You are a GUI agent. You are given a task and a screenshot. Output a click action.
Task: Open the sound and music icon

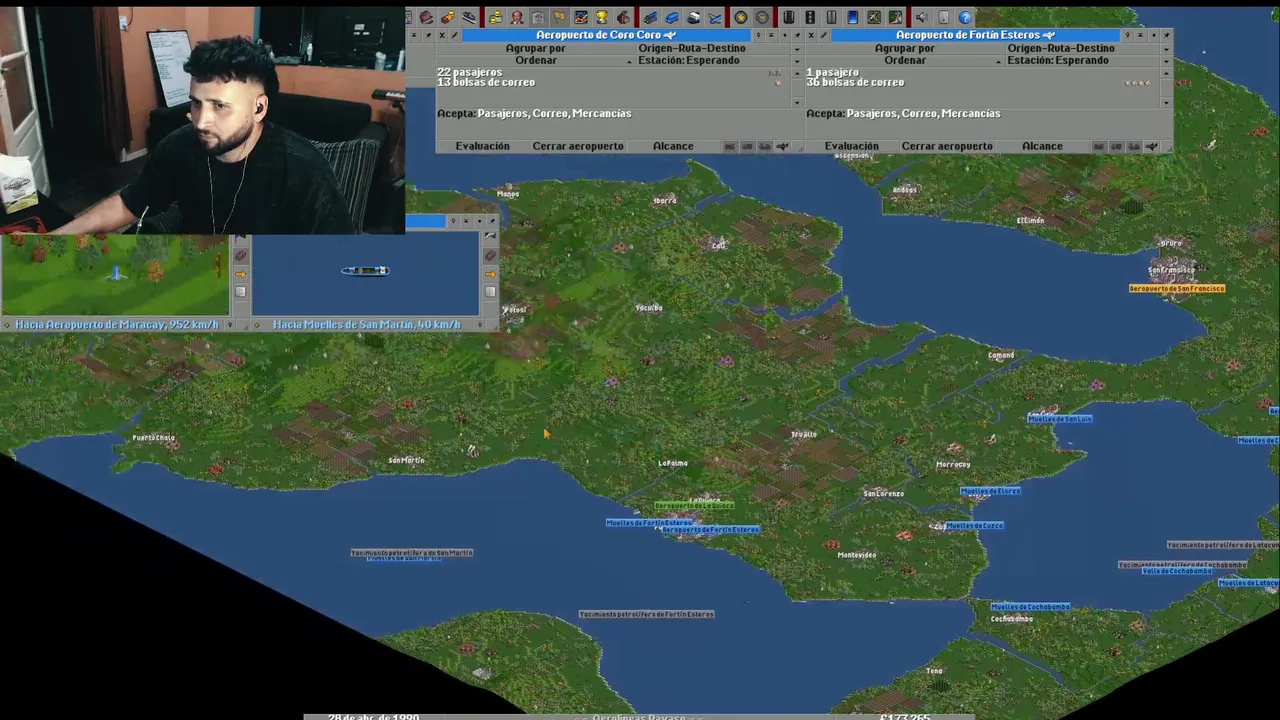(921, 17)
